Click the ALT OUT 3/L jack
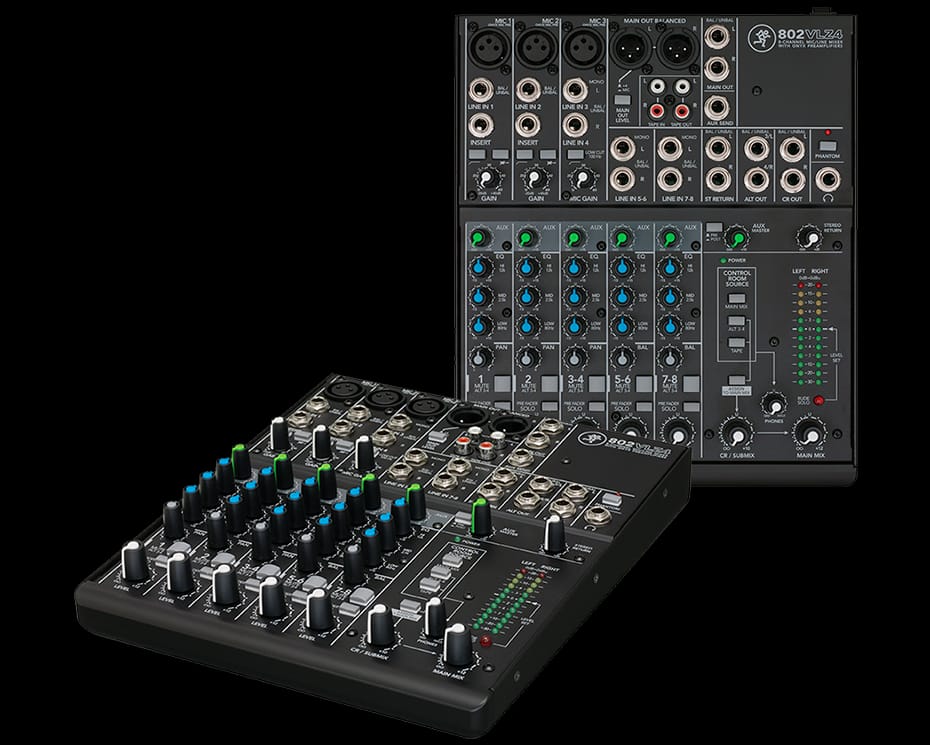This screenshot has height=745, width=930. (x=756, y=149)
